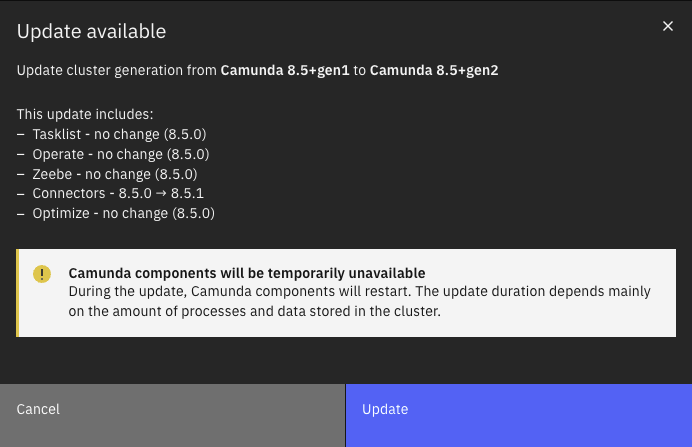Viewport: 692px width, 447px height.
Task: Close the Update available dialog
Action: (668, 26)
